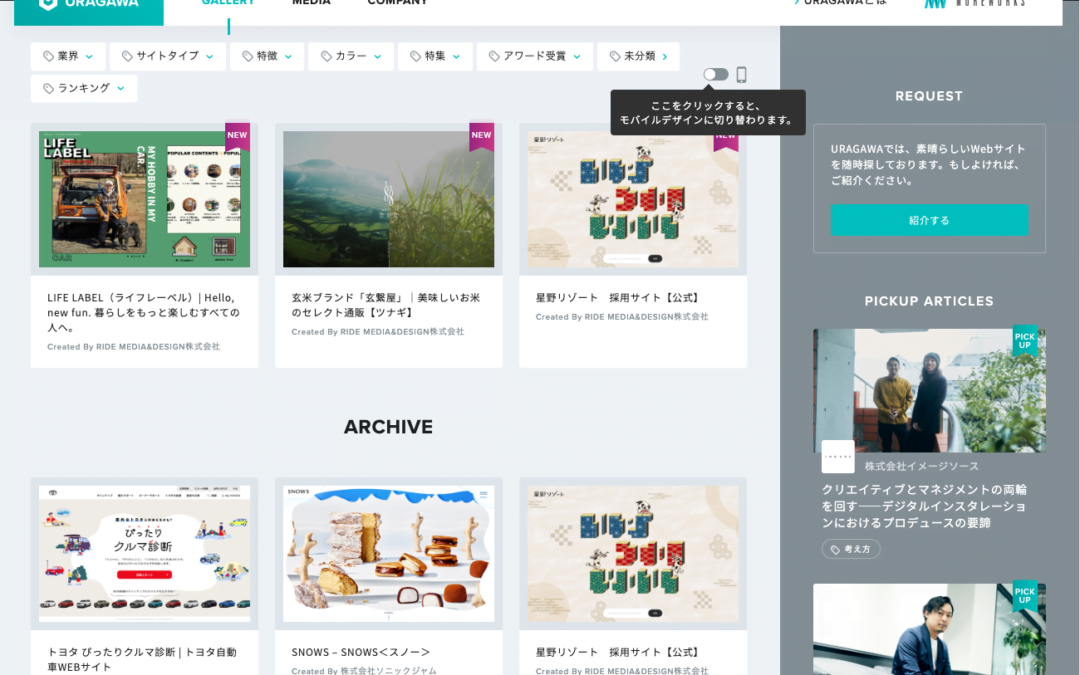This screenshot has height=675, width=1080.
Task: Toggle the mobile design switch
Action: pos(716,74)
